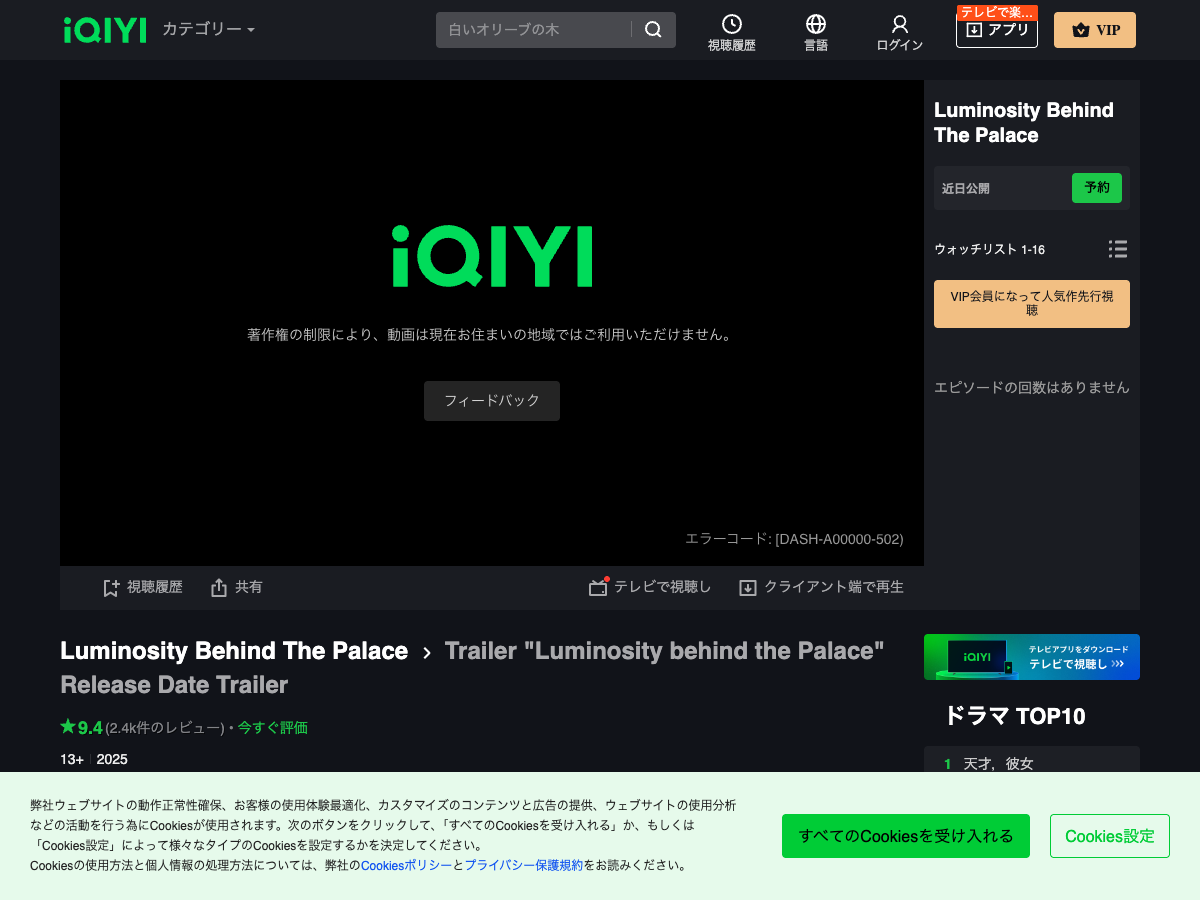Screen dimensions: 1200x900
Task: Add to watchlist via 視聴履歴 bookmark icon
Action: coord(111,588)
